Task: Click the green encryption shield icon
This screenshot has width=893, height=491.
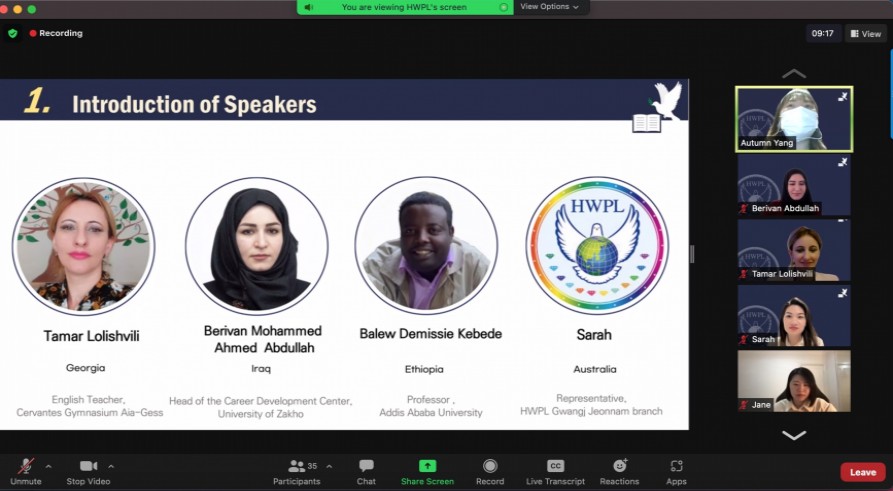Action: click(13, 33)
